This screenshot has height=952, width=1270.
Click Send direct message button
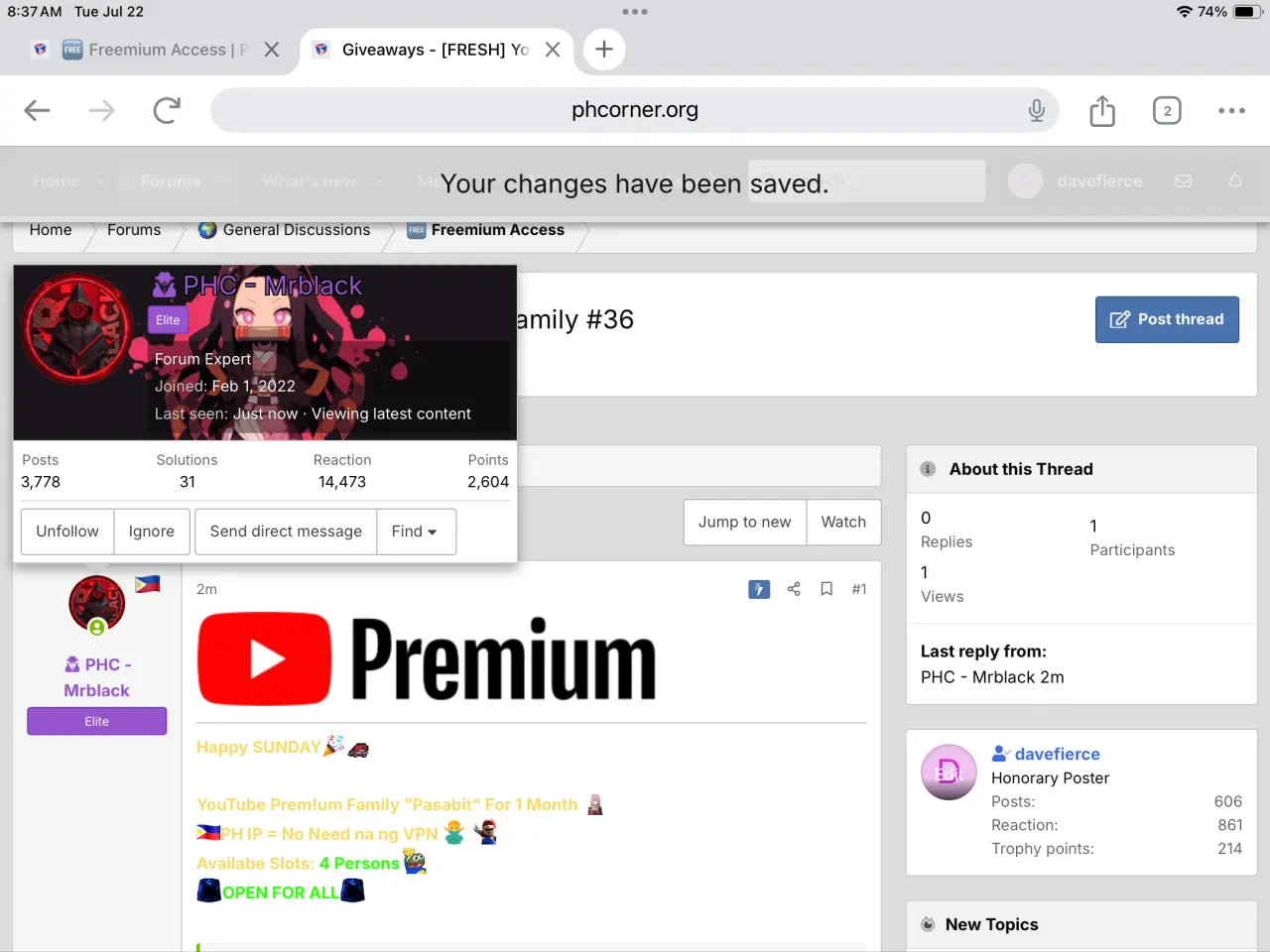(286, 532)
